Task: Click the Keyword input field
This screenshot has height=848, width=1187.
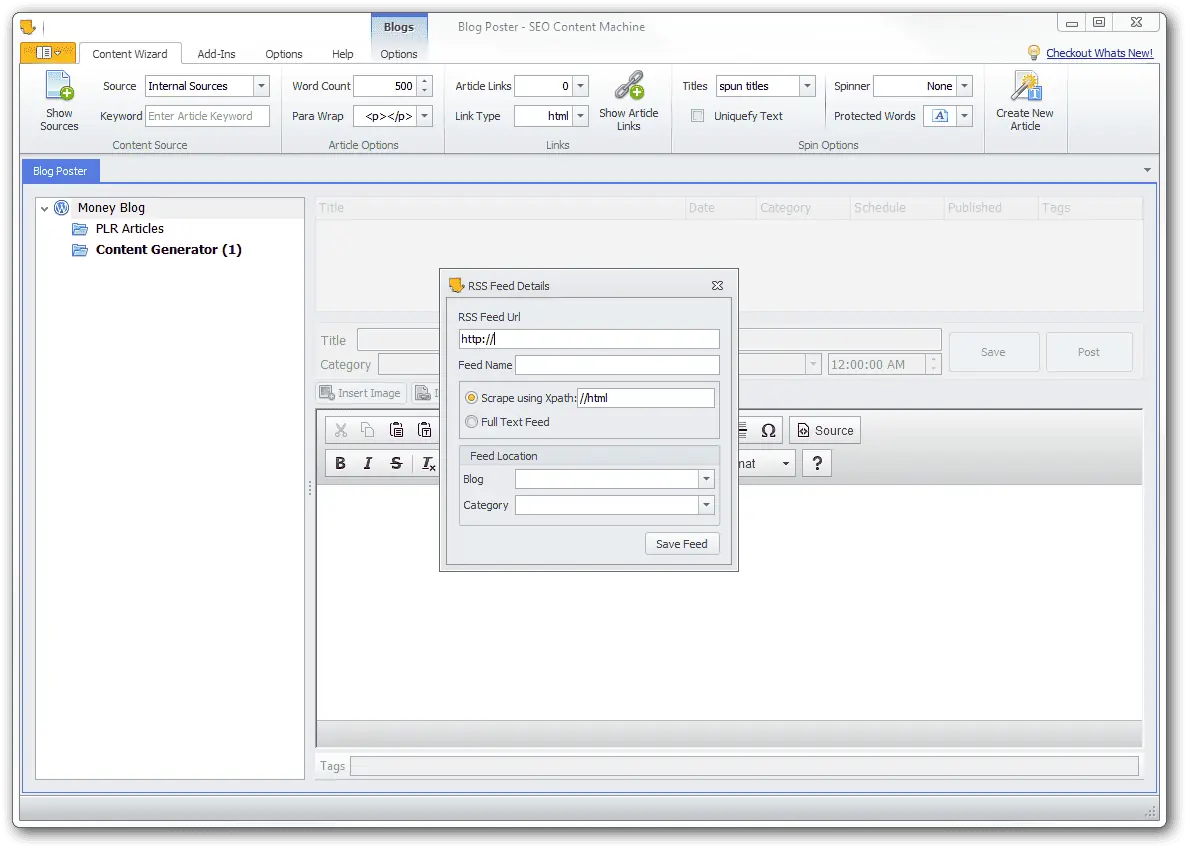Action: pos(207,116)
